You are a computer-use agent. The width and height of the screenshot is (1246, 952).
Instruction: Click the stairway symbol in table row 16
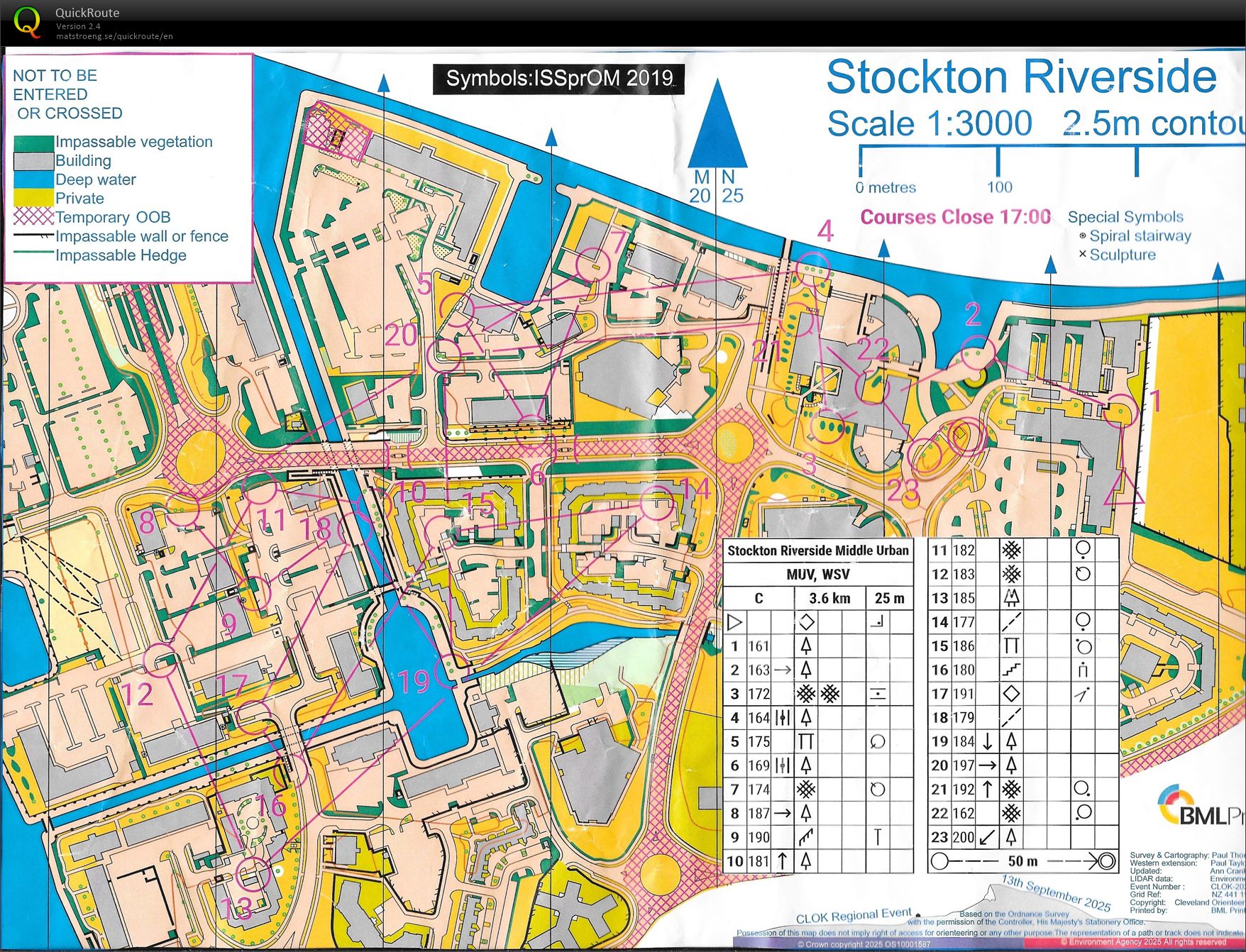(1011, 670)
